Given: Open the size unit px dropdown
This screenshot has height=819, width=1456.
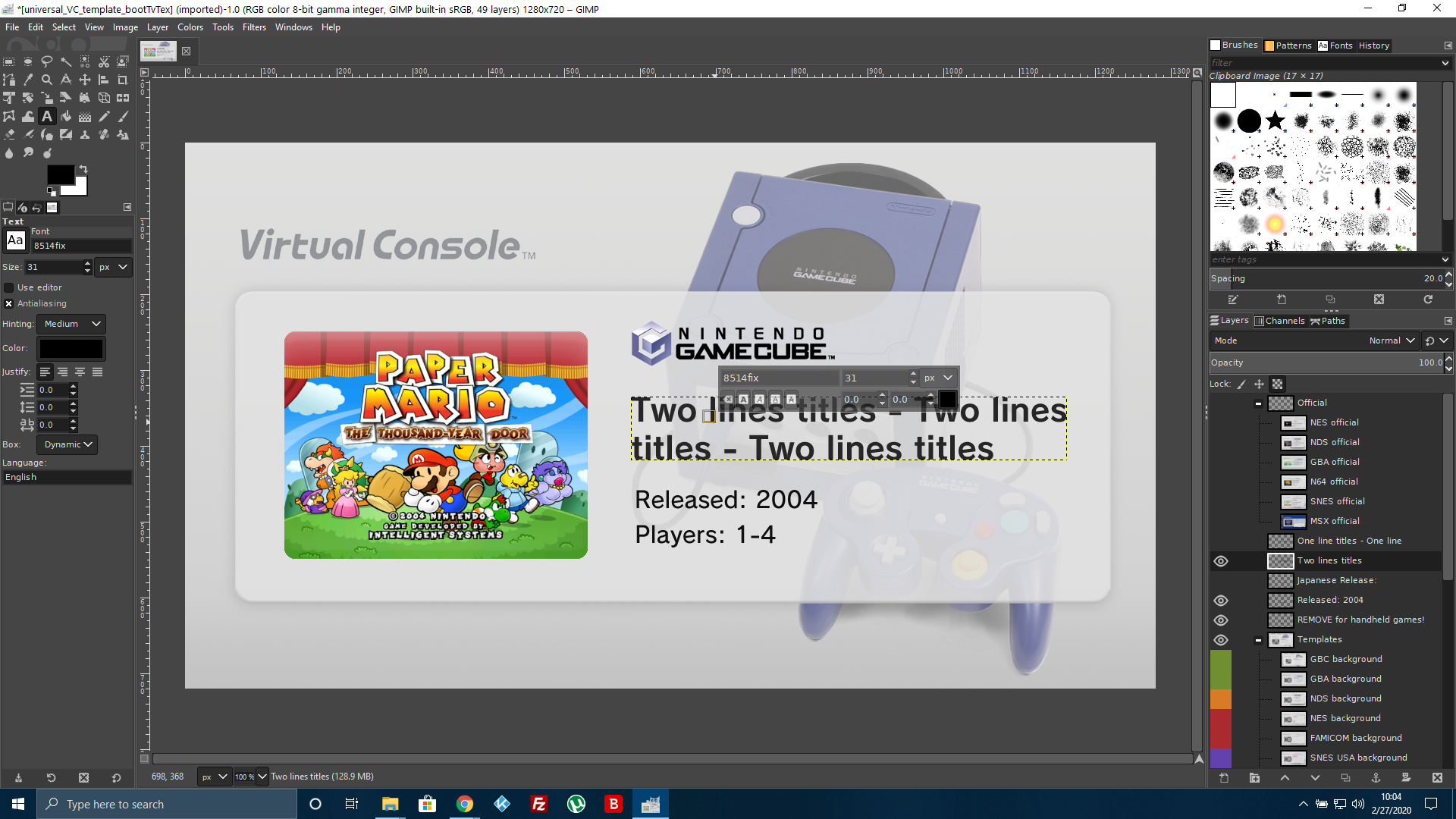Looking at the screenshot, I should click(x=114, y=267).
